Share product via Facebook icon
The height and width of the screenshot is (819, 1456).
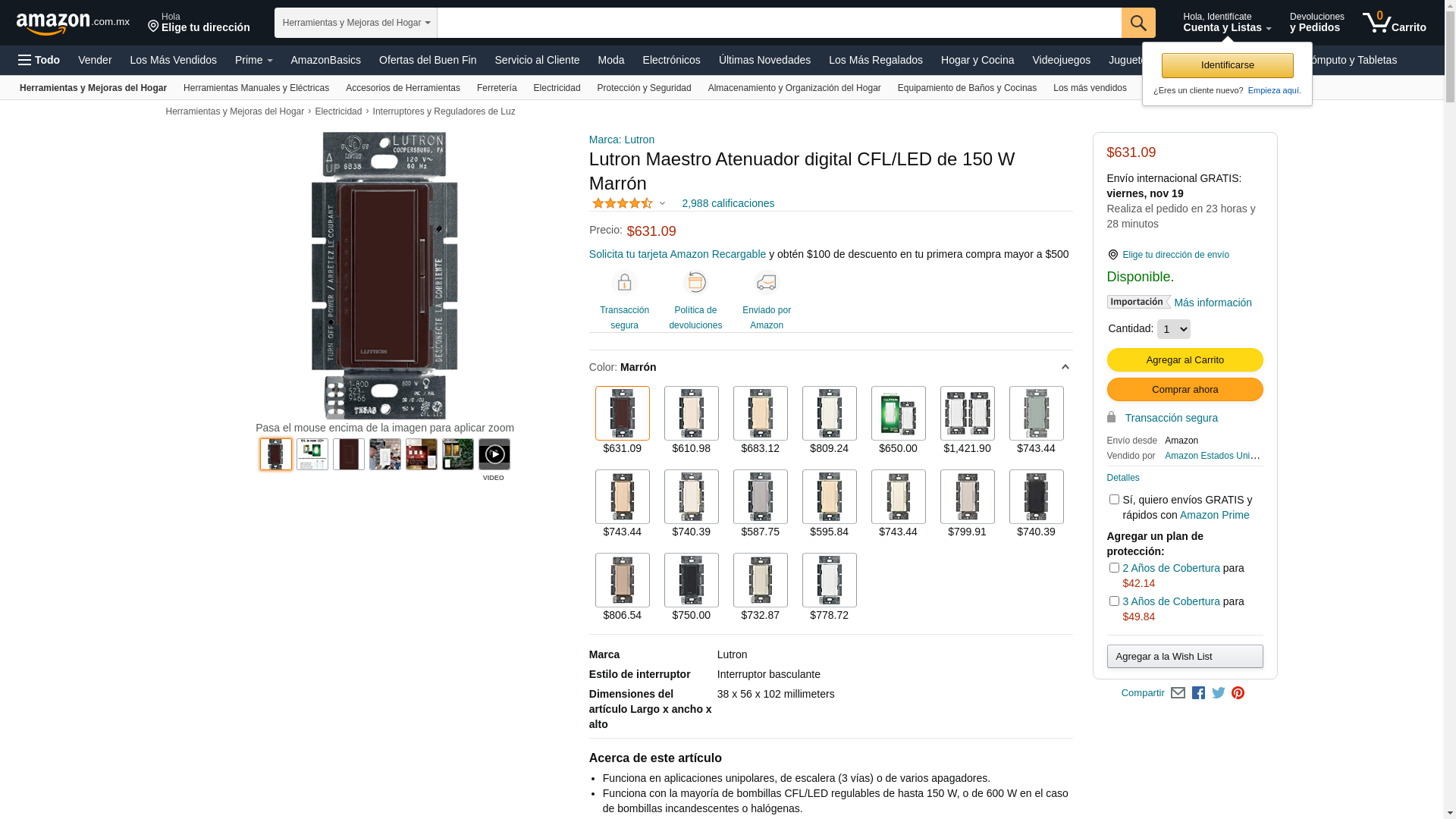1198,693
